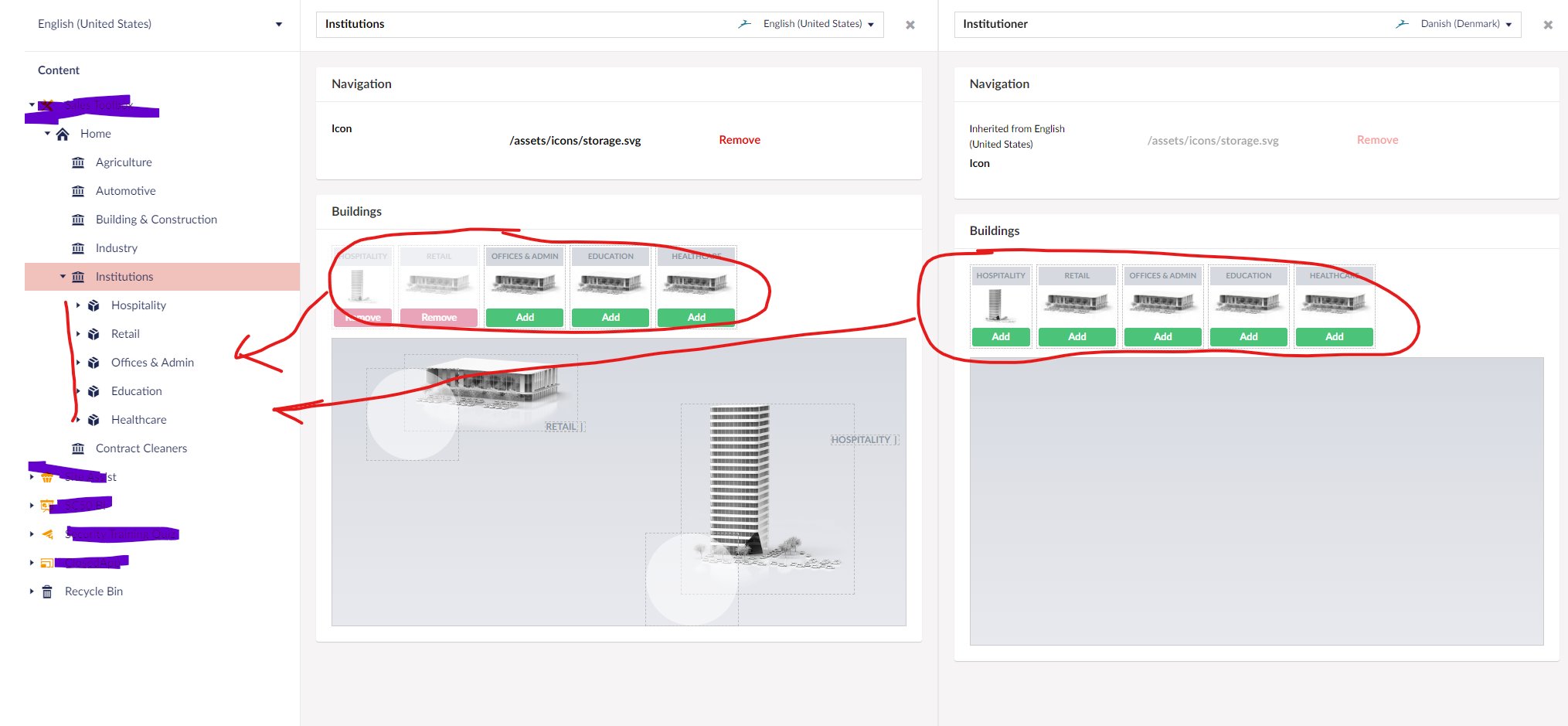Viewport: 1568px width, 726px height.
Task: Close the Institutioner Danish panel
Action: 1548,25
